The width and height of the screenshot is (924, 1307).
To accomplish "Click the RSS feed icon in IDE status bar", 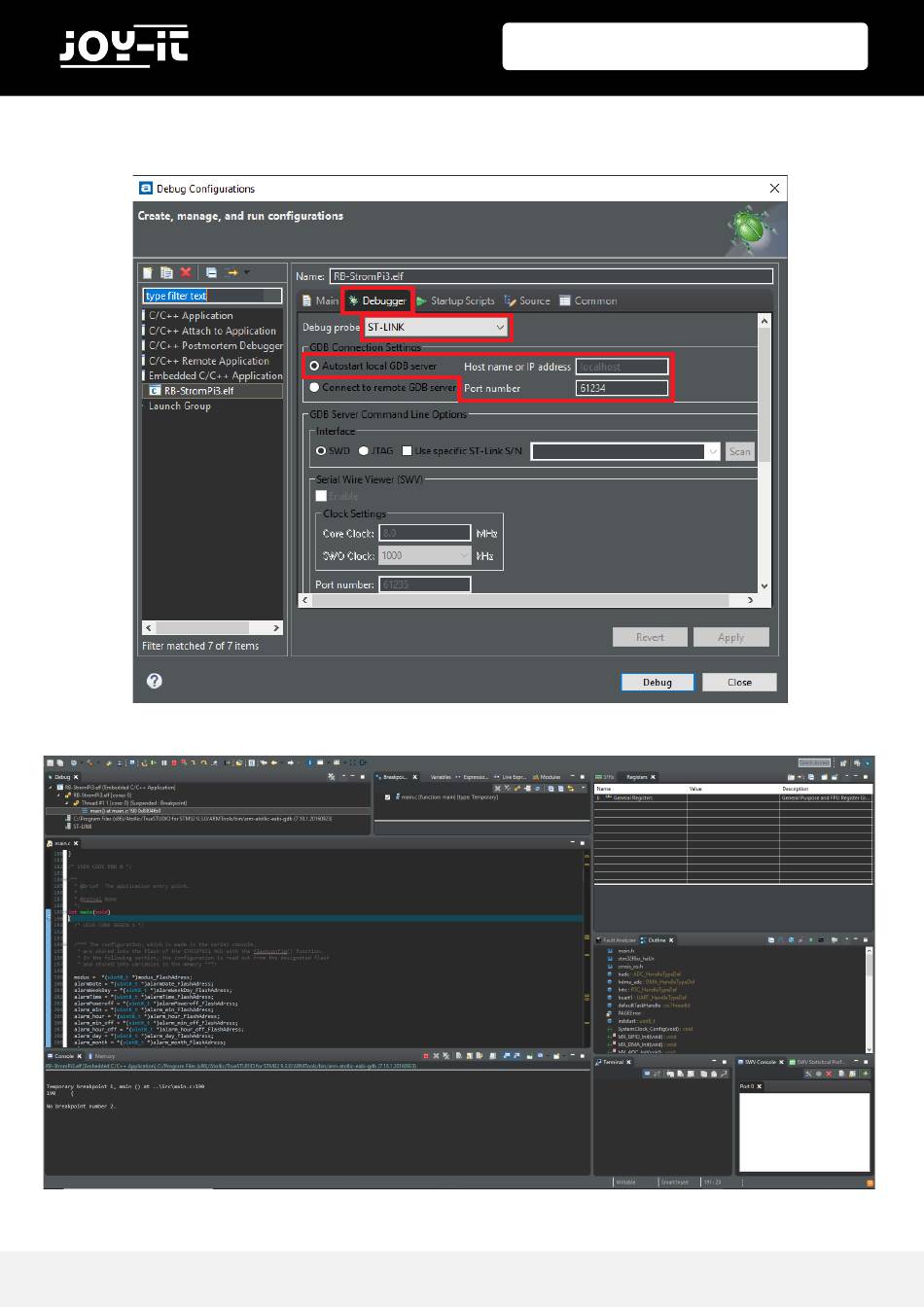I will [x=870, y=1183].
